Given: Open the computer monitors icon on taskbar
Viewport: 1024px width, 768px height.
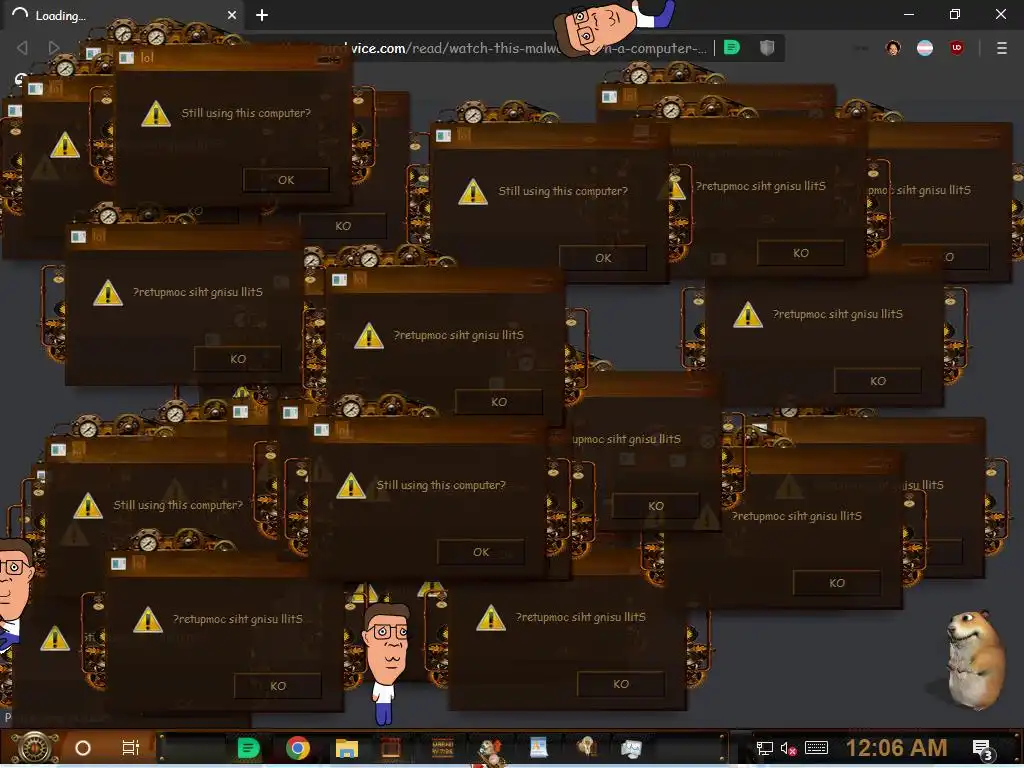Looking at the screenshot, I should click(x=631, y=748).
